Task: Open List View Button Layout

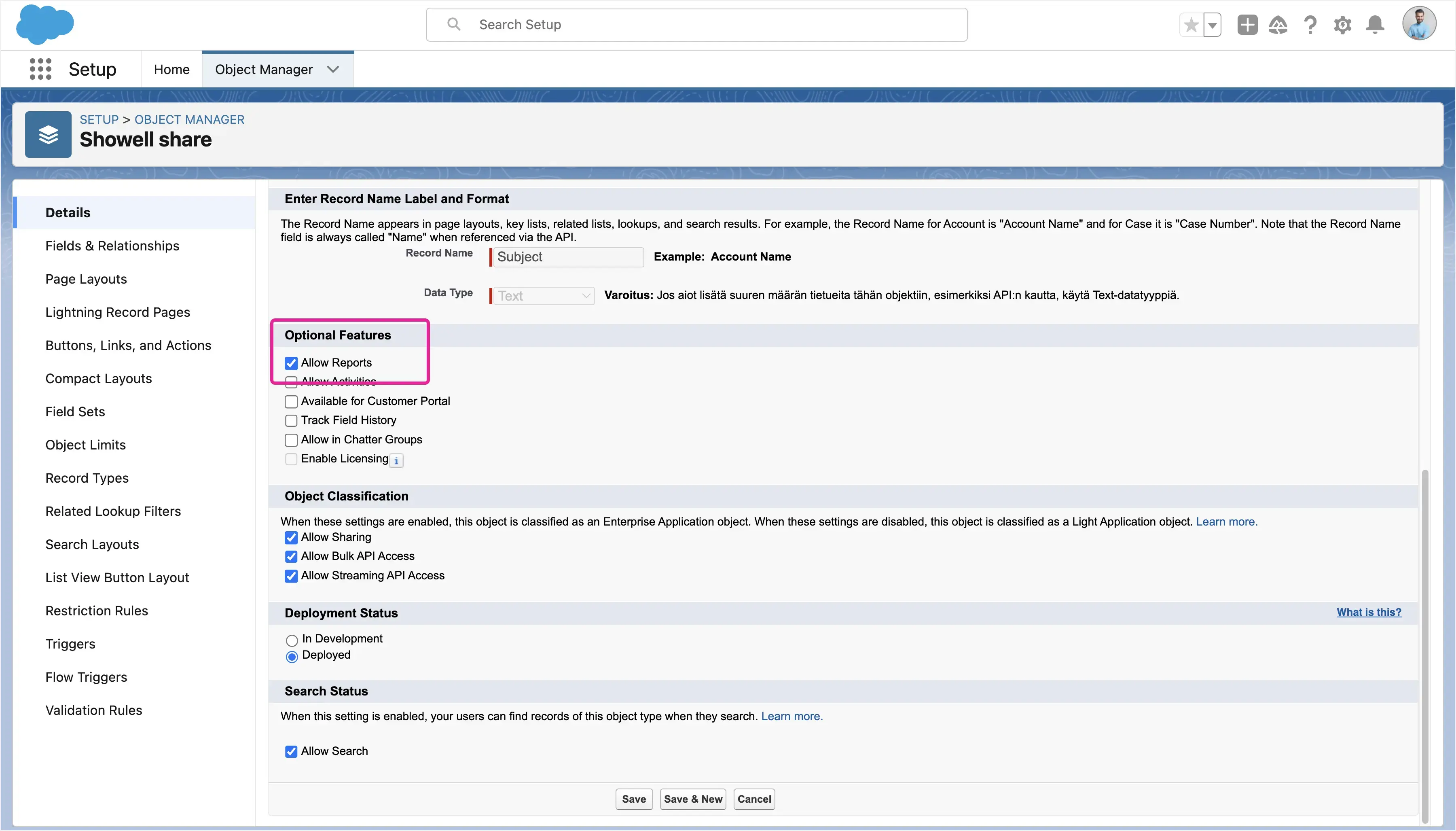Action: click(x=118, y=577)
